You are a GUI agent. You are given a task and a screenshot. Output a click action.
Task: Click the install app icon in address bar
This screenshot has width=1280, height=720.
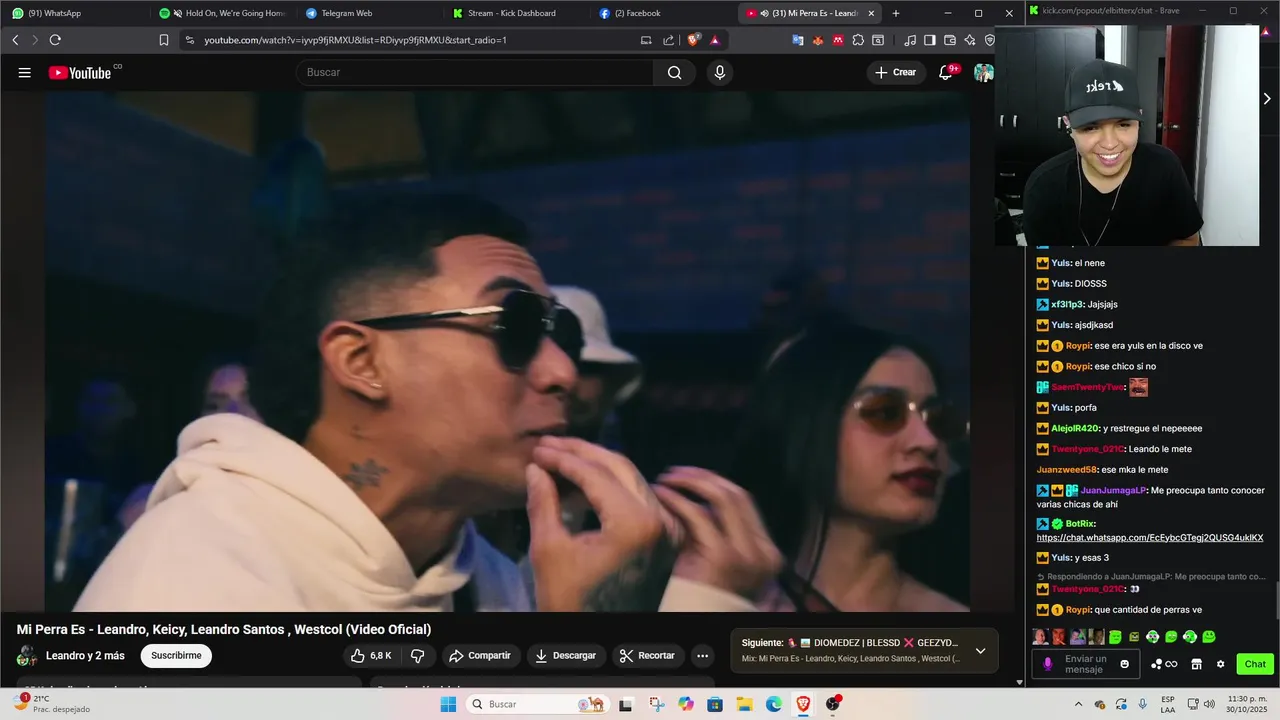(646, 40)
